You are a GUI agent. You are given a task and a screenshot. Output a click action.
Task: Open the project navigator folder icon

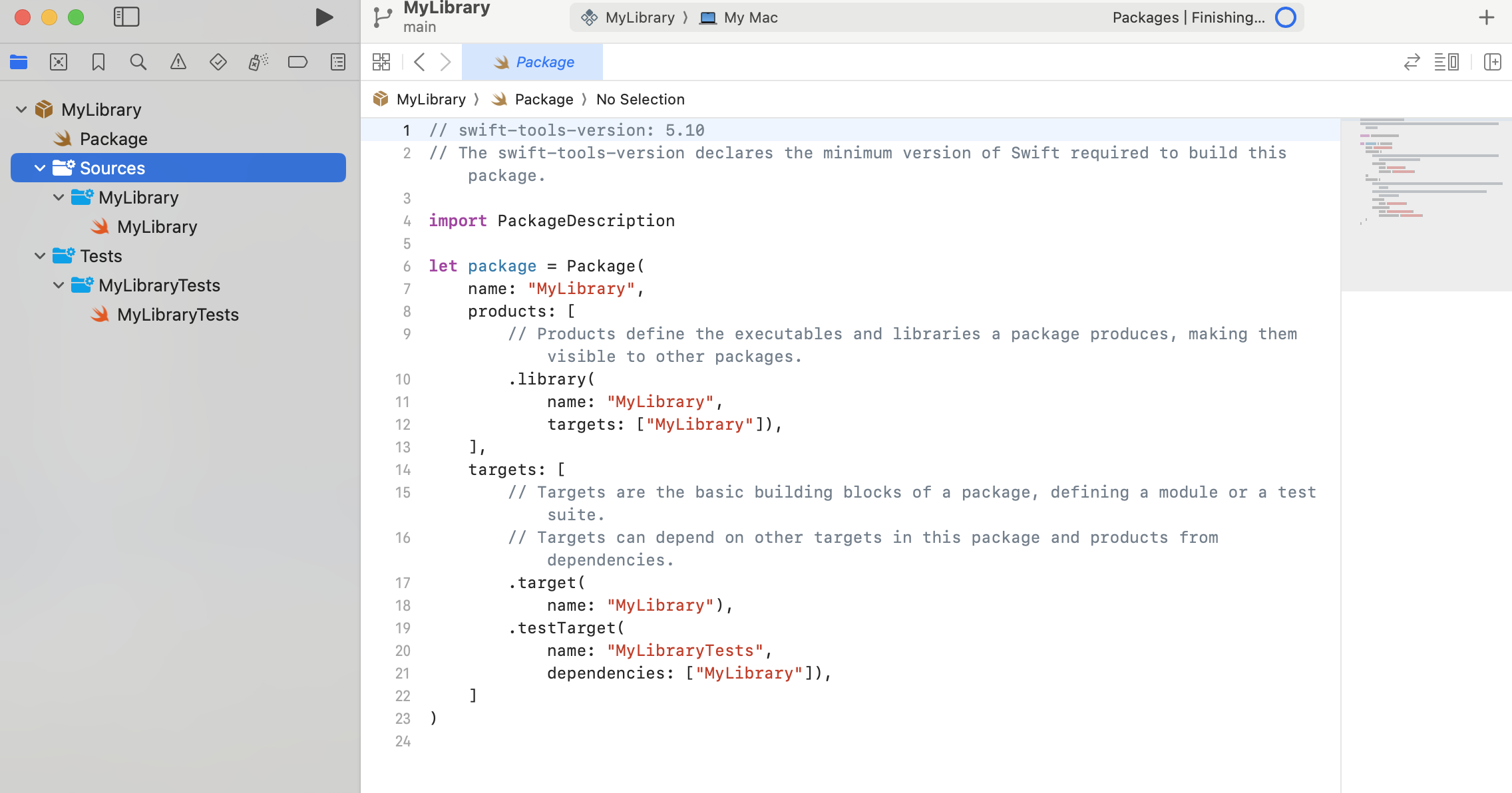[x=19, y=62]
